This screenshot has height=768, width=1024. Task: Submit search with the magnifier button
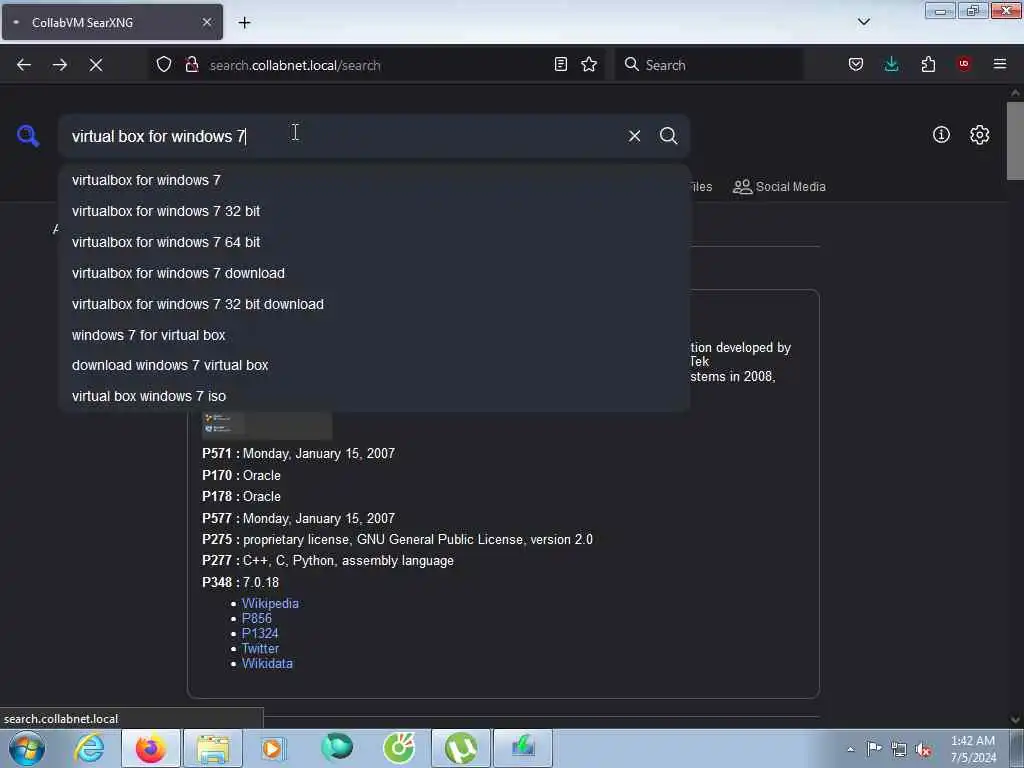tap(668, 136)
